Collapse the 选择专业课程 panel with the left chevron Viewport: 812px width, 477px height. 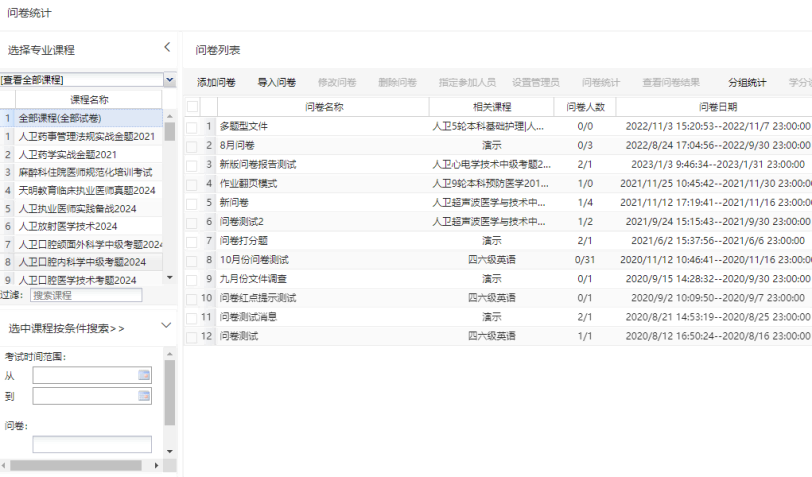(167, 48)
